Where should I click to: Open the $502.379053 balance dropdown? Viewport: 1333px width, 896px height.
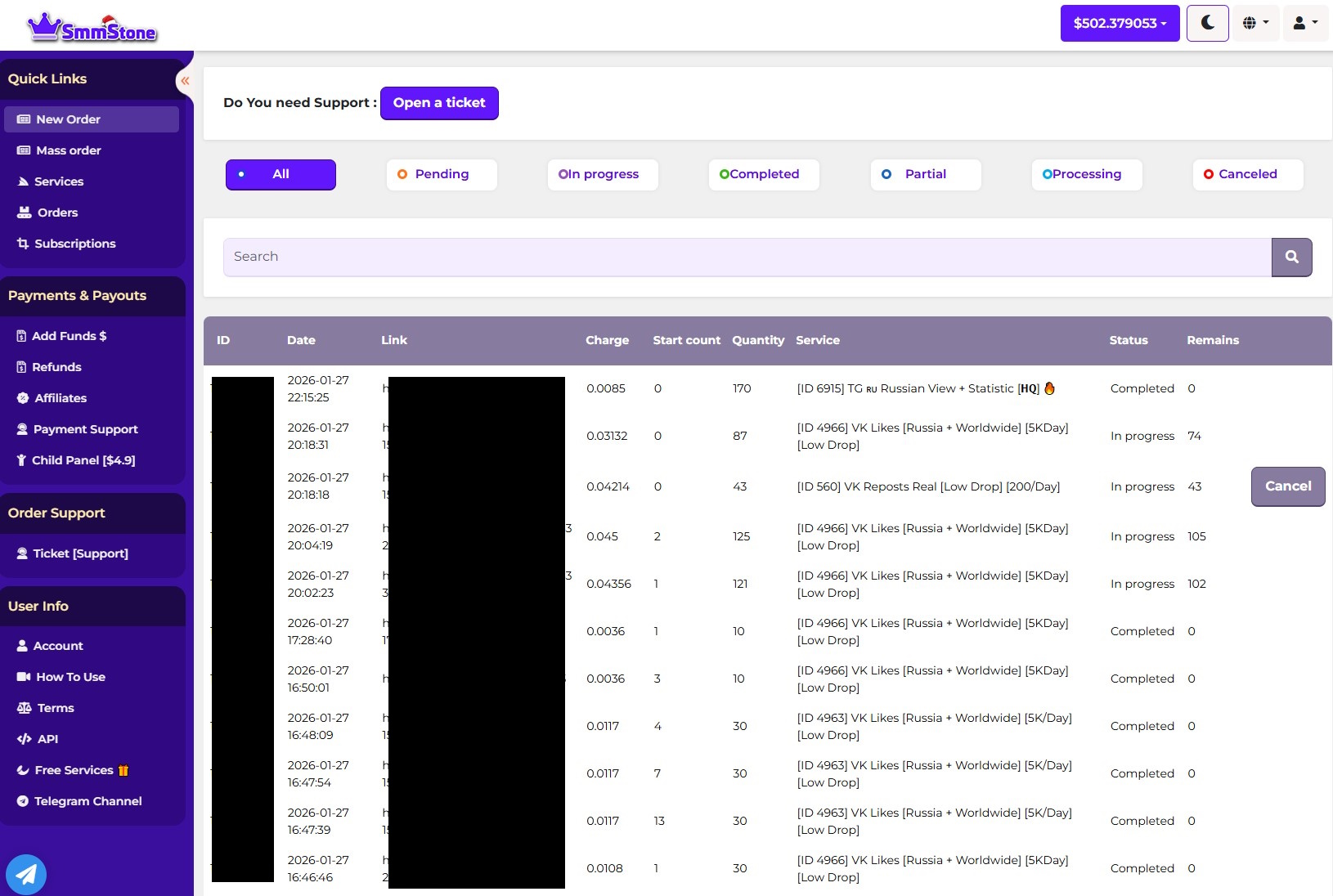[x=1119, y=23]
